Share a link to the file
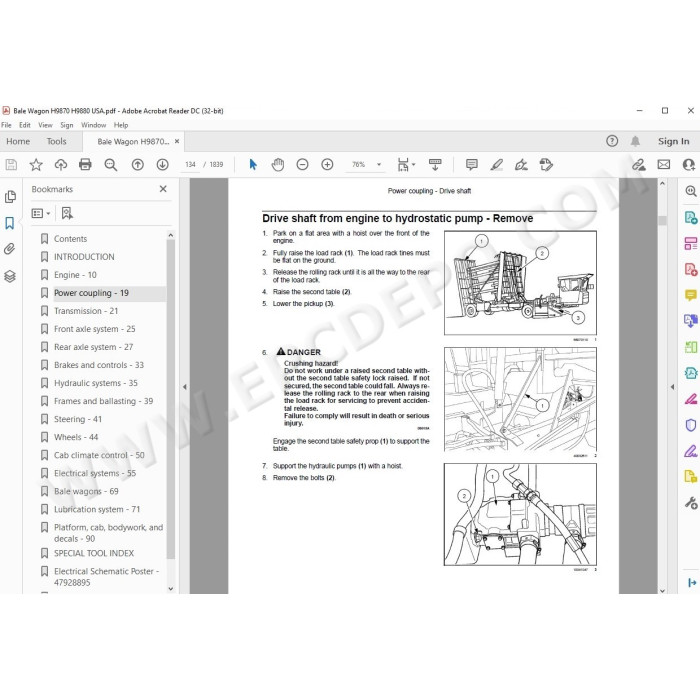This screenshot has width=700, height=700. [x=639, y=165]
